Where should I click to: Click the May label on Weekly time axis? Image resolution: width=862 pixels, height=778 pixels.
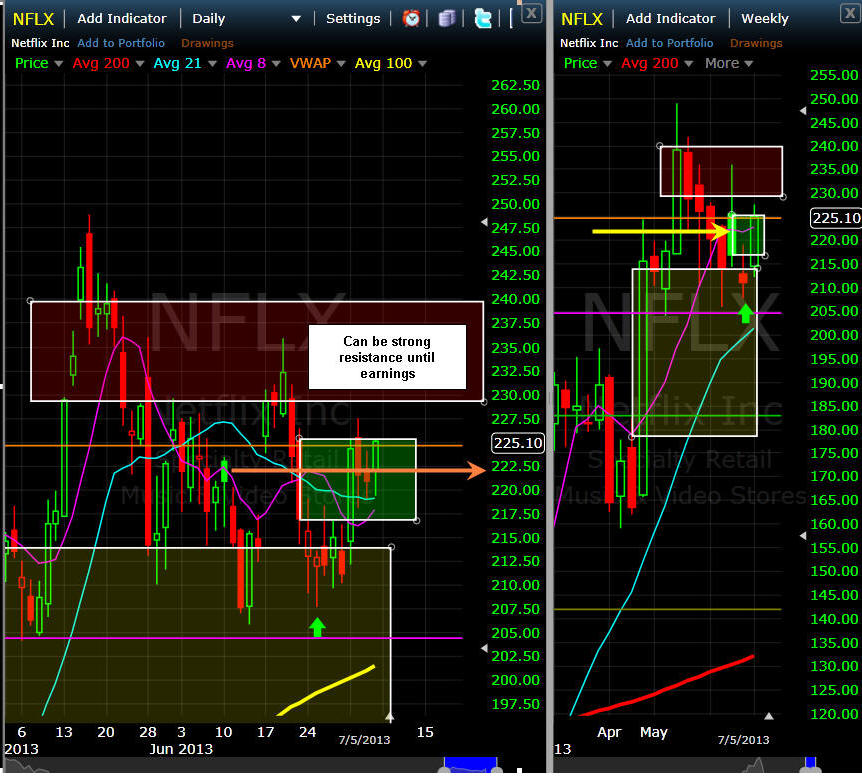click(654, 732)
